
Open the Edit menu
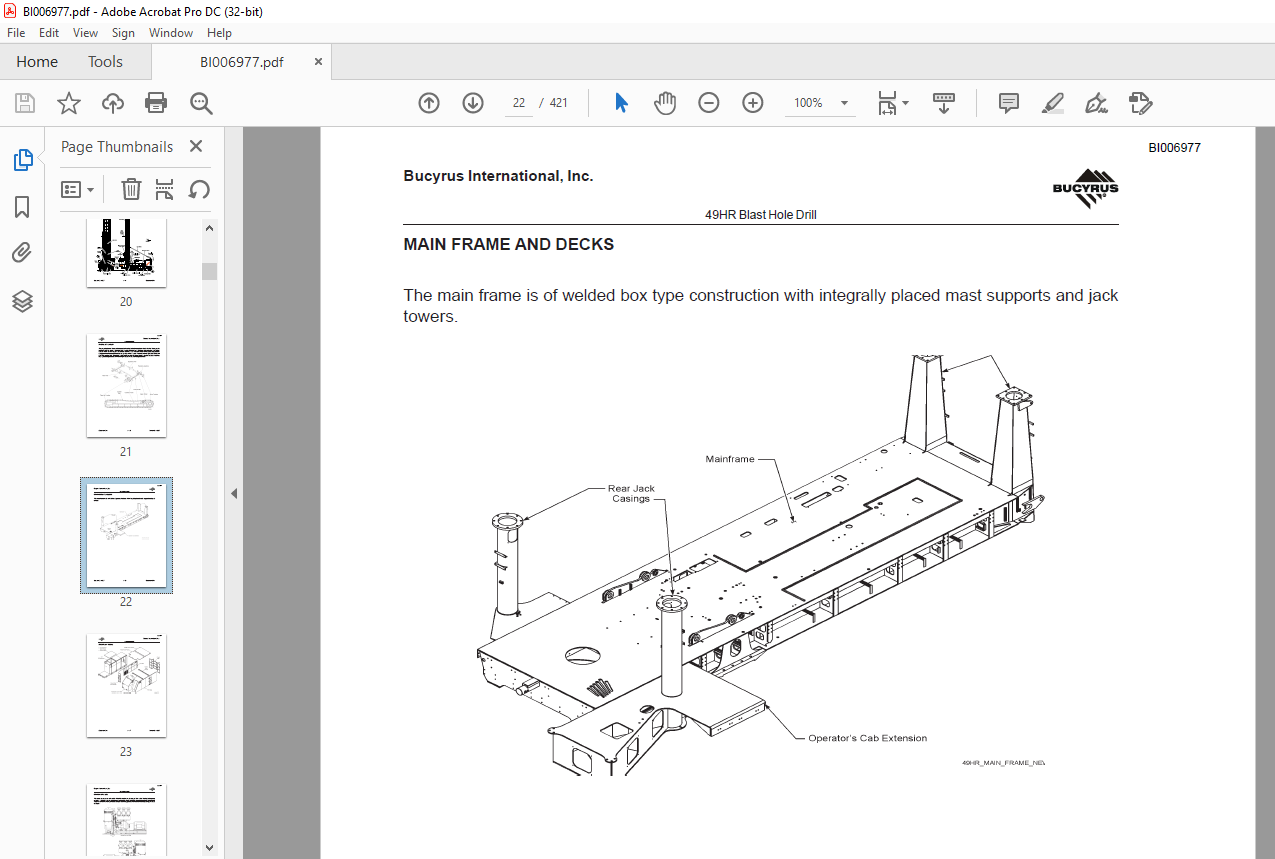pos(49,33)
